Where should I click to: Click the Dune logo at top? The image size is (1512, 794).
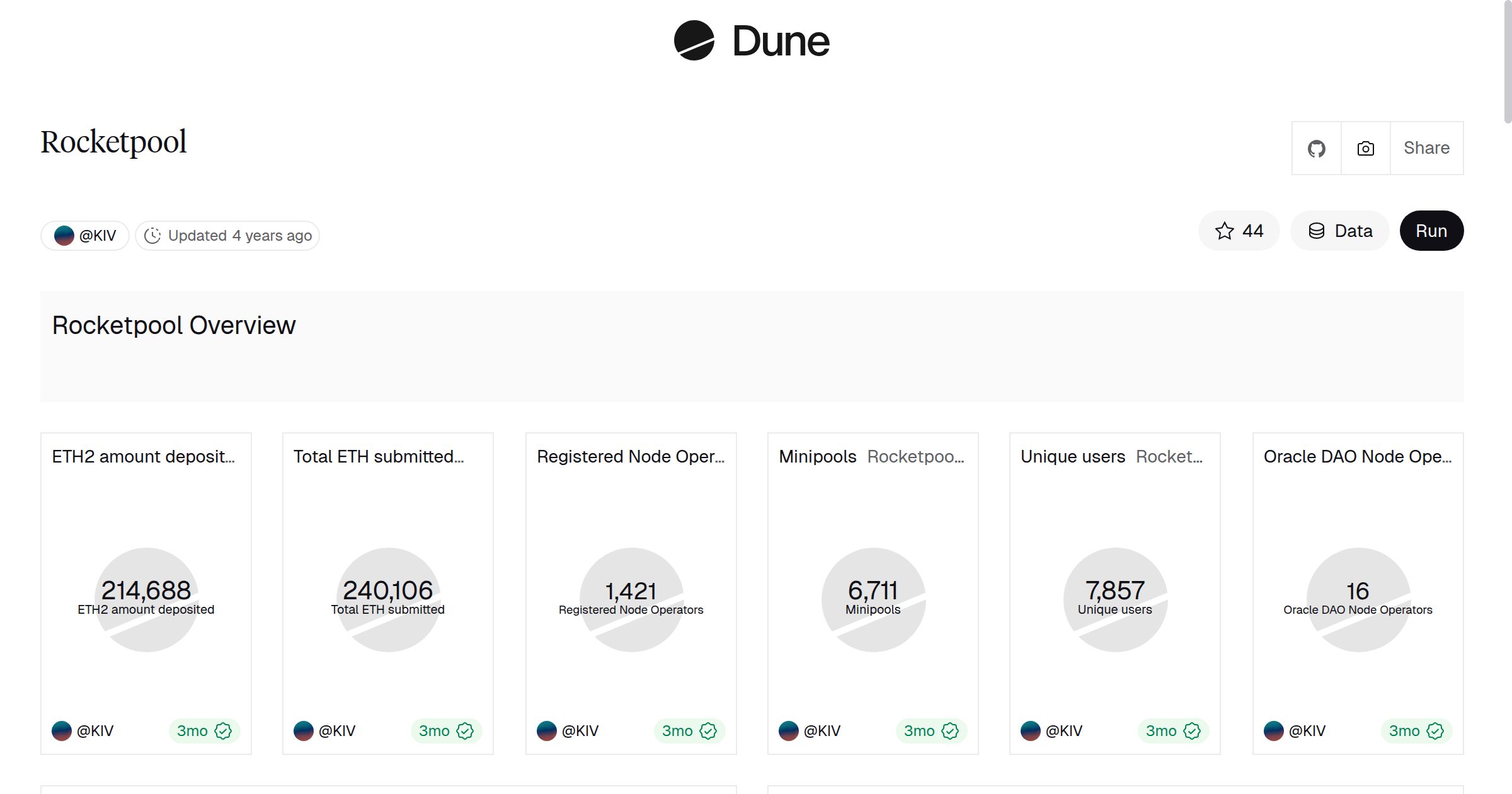752,41
